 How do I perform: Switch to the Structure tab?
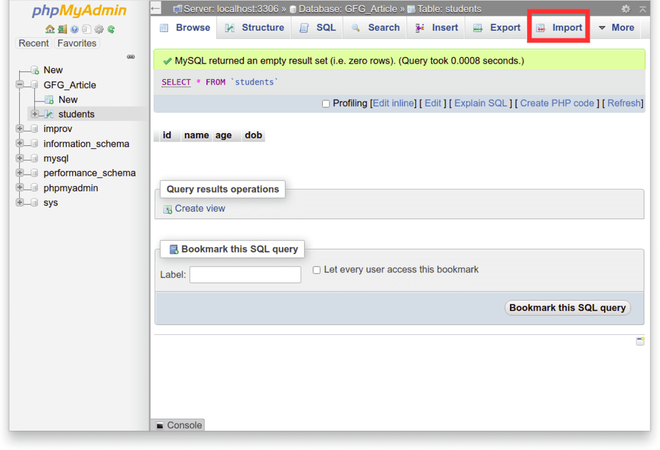coord(254,28)
